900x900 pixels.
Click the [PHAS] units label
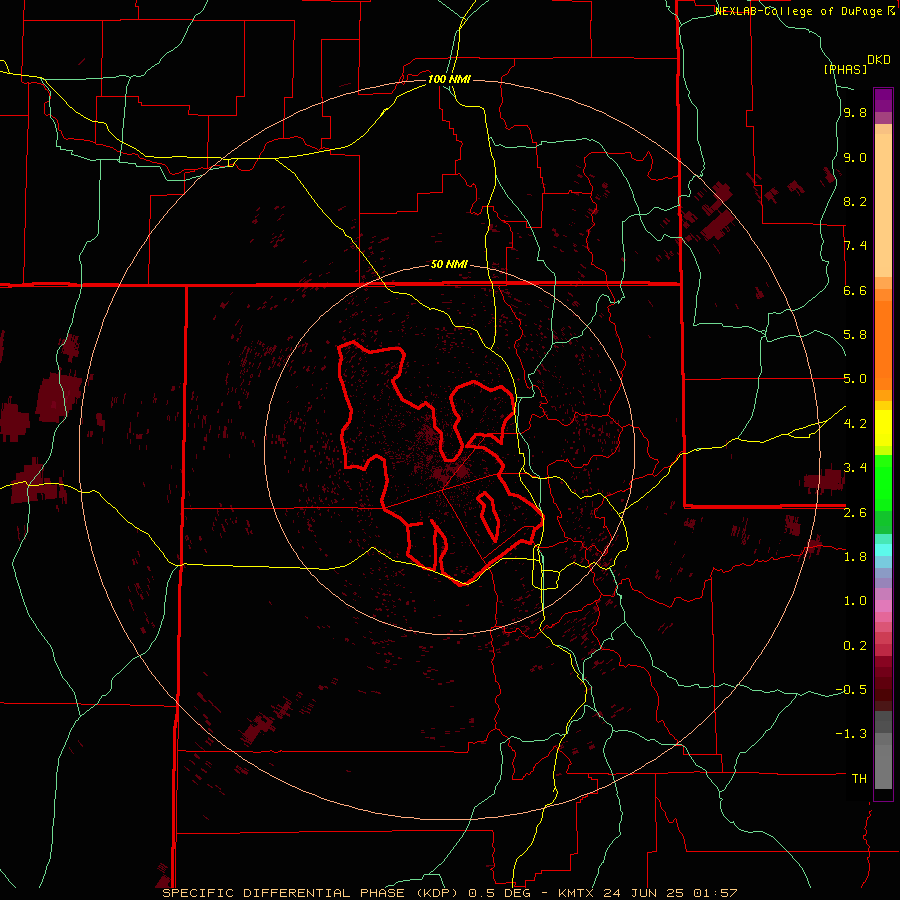coord(845,69)
